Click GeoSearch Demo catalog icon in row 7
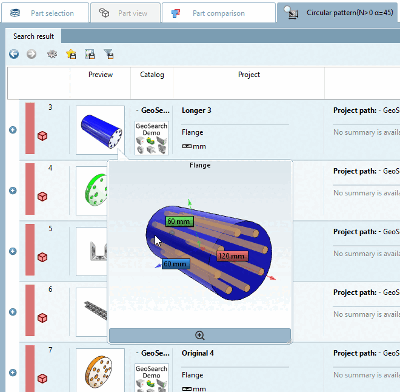 pos(151,378)
